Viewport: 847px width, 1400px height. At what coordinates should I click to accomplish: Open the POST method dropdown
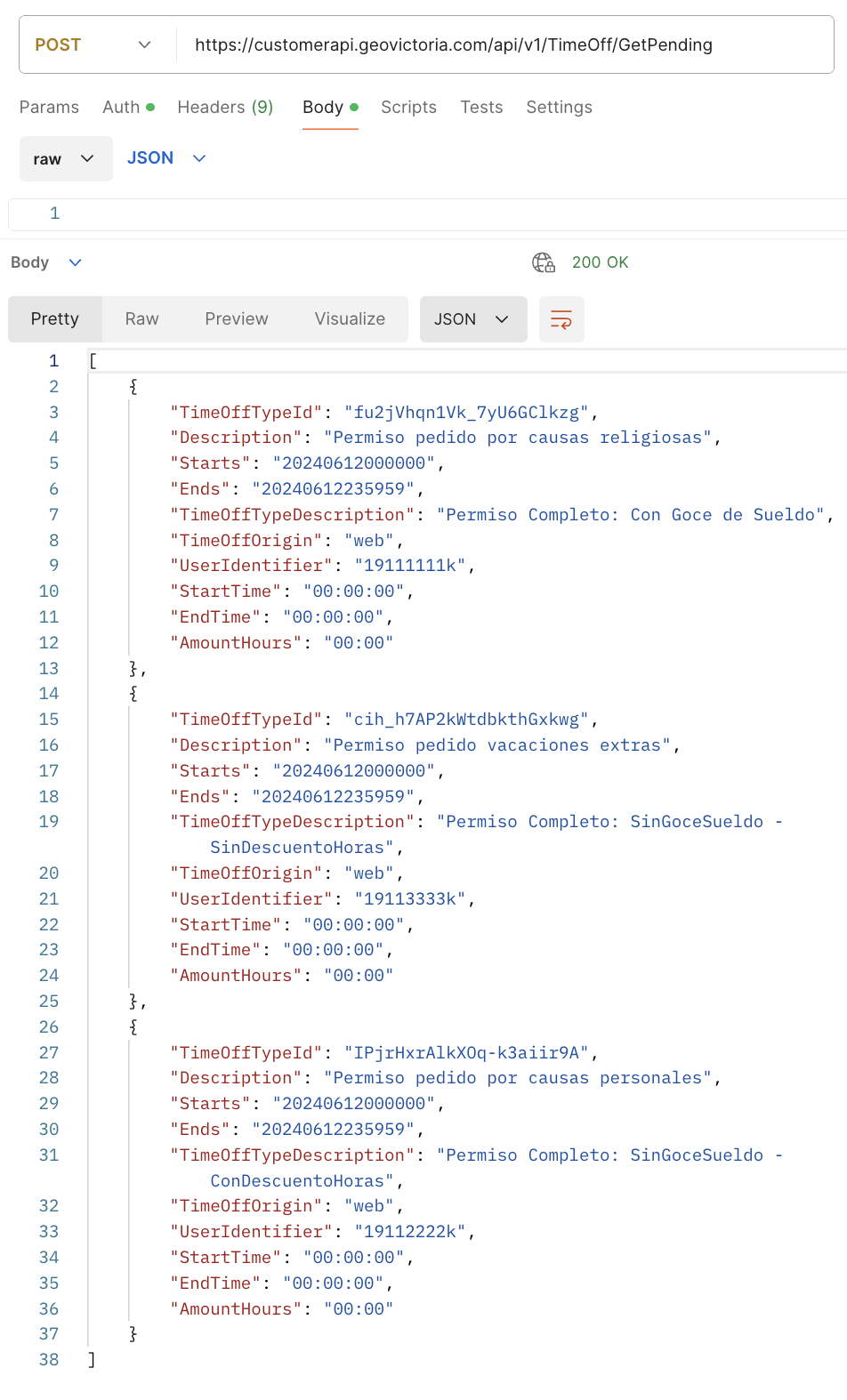tap(93, 44)
